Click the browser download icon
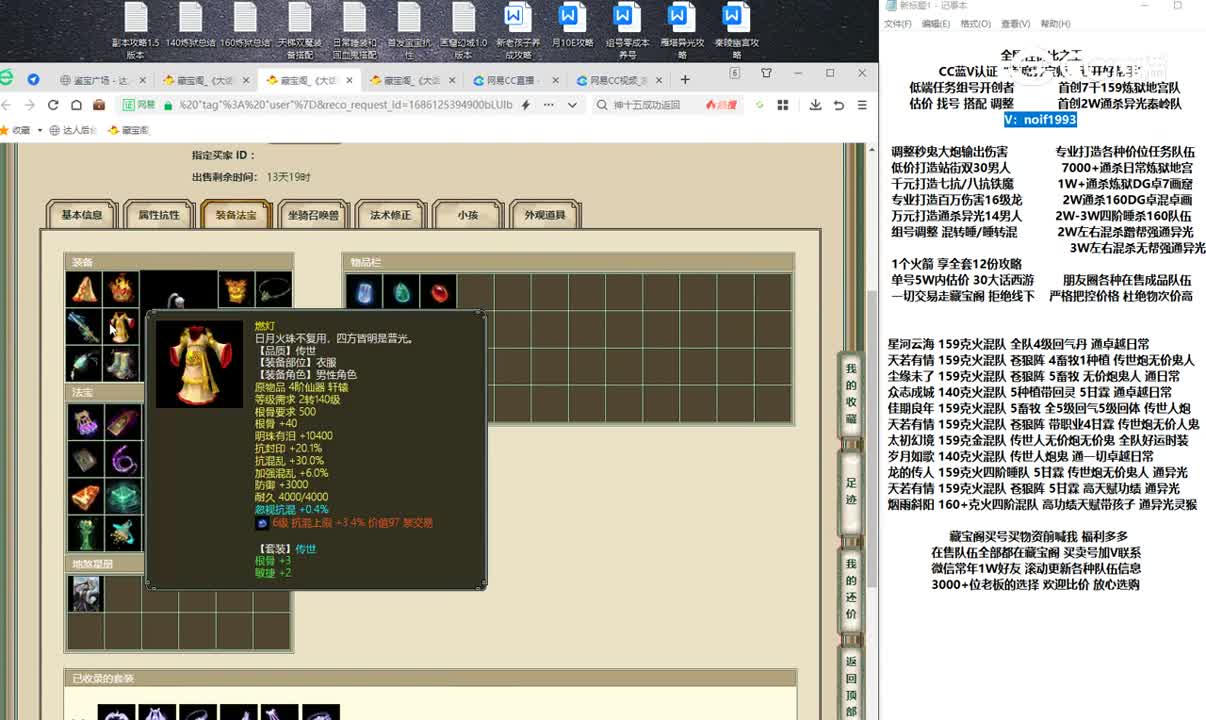This screenshot has width=1206, height=720. (815, 105)
